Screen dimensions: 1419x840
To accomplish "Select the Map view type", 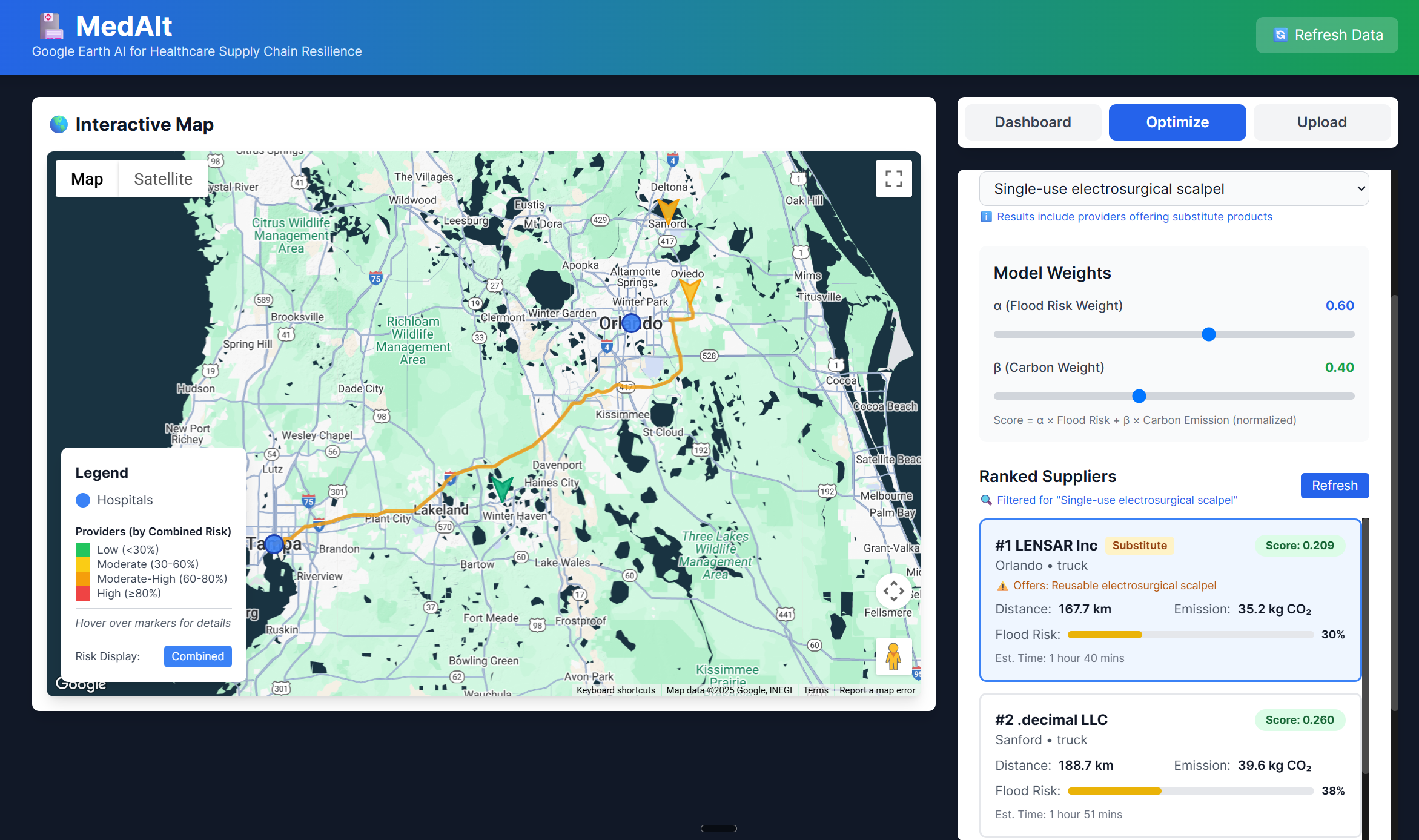I will click(x=87, y=179).
